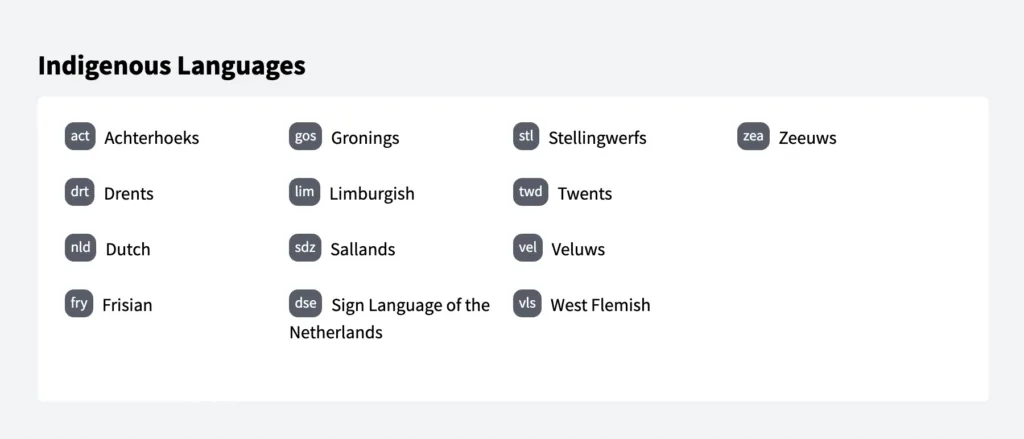Viewport: 1024px width, 439px height.
Task: Click the 'stl' language code badge
Action: click(x=527, y=137)
